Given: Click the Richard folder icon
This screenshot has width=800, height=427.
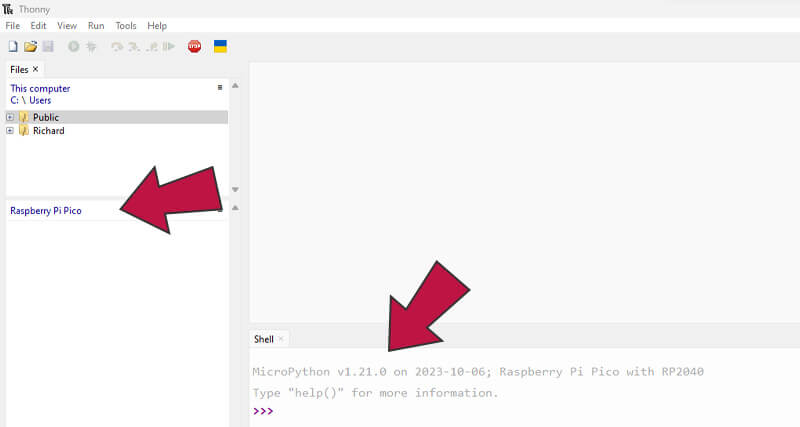Looking at the screenshot, I should (23, 131).
